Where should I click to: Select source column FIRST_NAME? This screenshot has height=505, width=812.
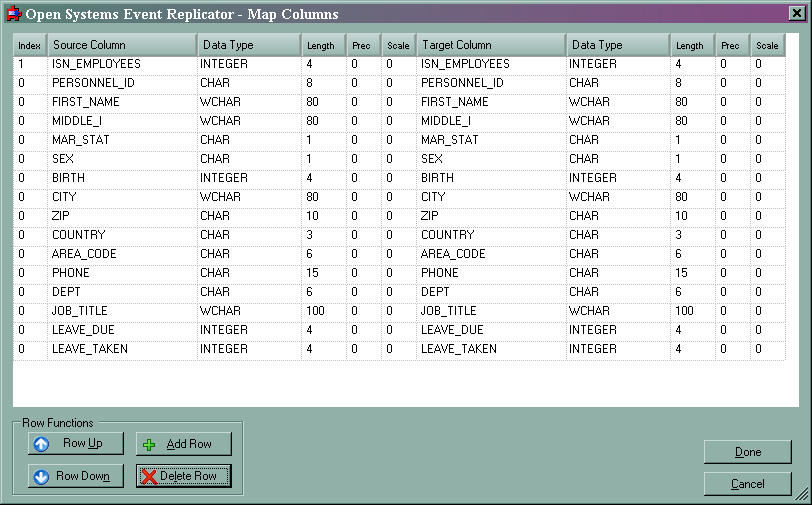(122, 102)
